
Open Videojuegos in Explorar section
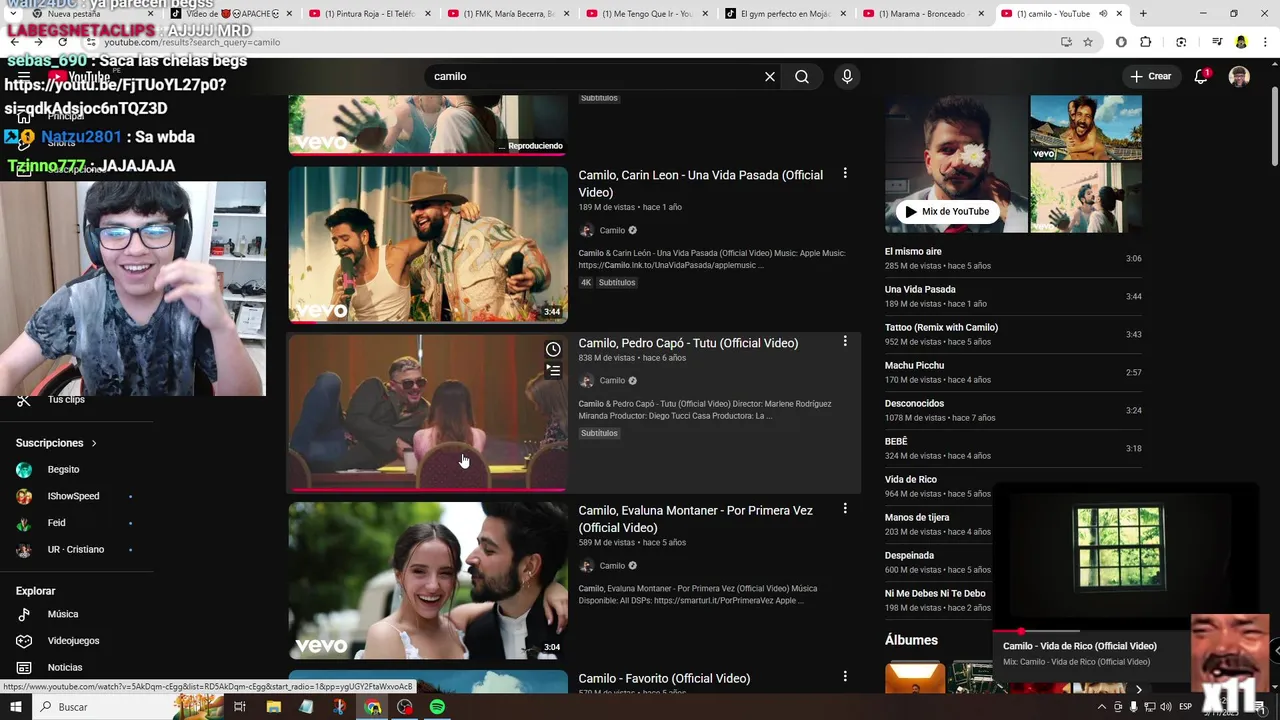click(x=73, y=641)
